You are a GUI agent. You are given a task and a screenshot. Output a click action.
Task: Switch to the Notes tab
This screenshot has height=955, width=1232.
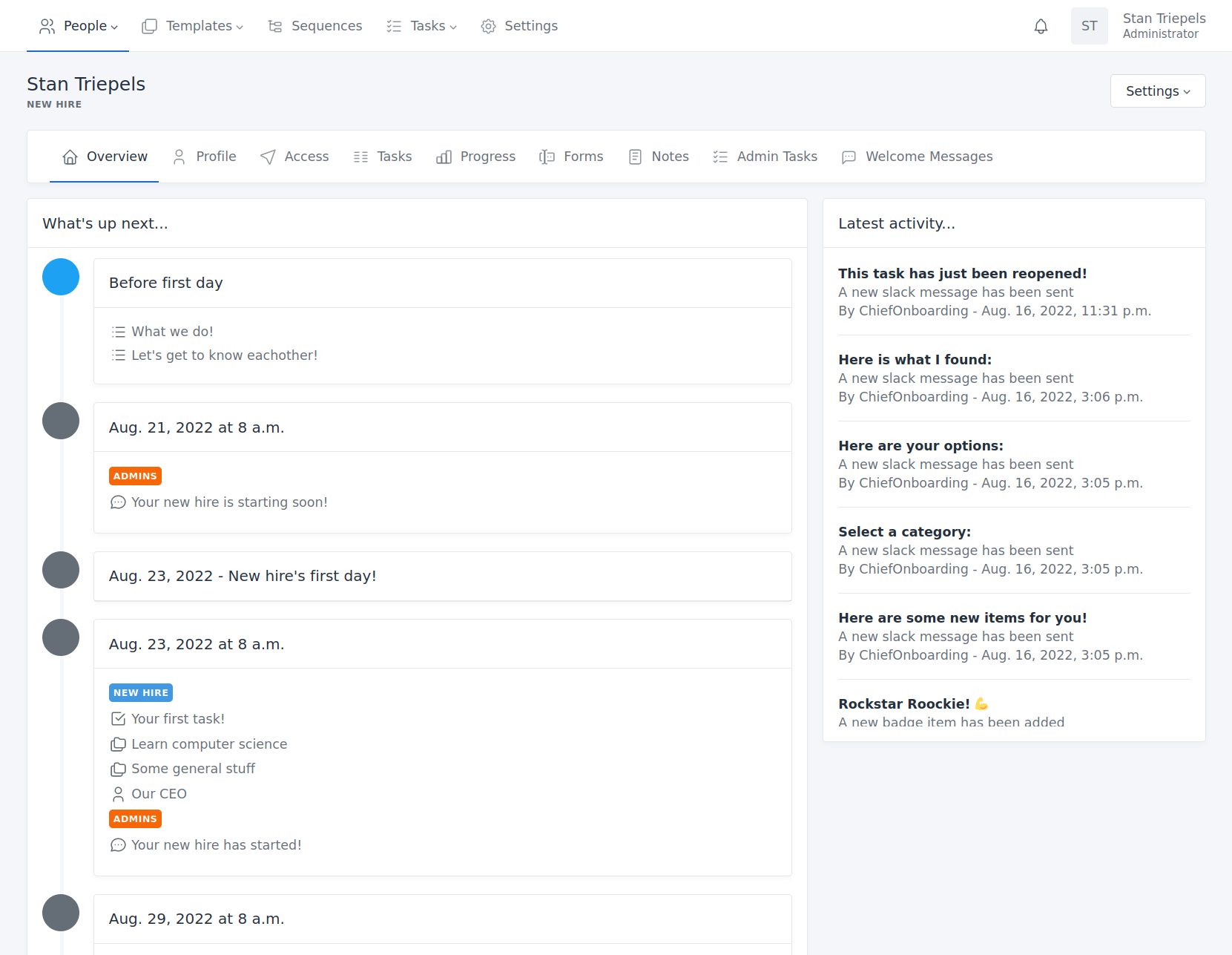(658, 157)
